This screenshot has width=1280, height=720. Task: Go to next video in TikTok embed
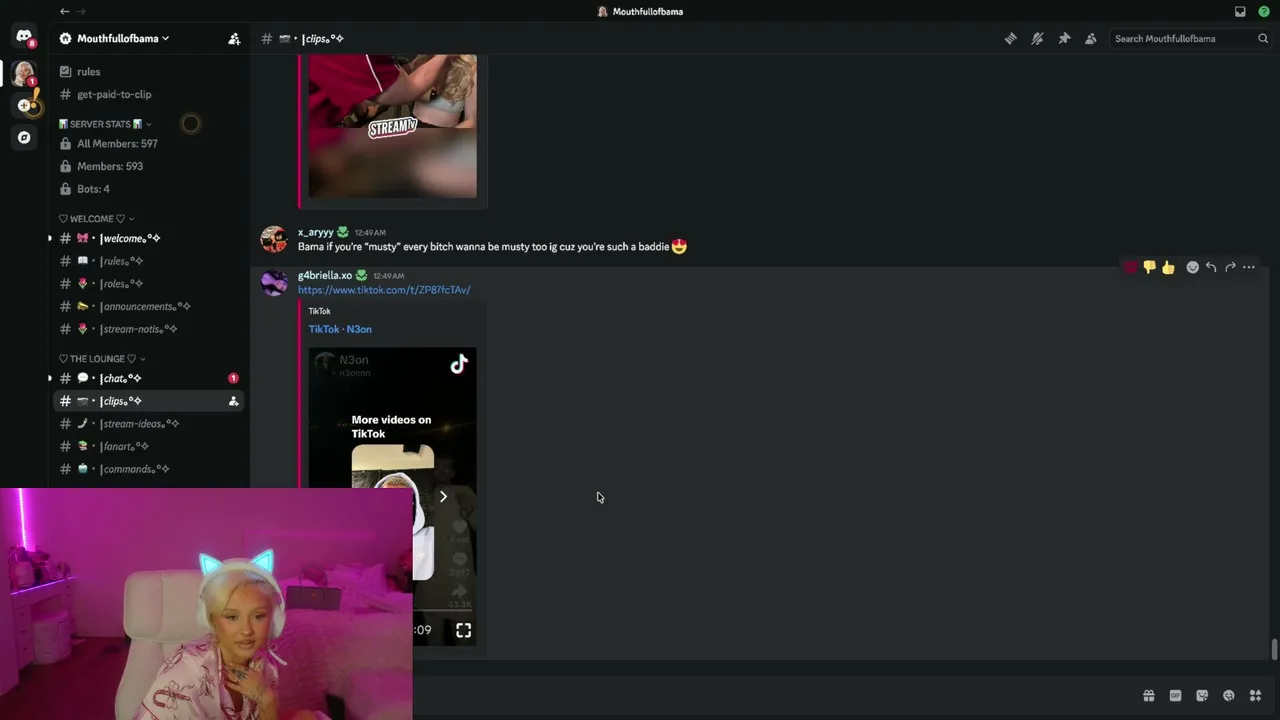tap(443, 497)
